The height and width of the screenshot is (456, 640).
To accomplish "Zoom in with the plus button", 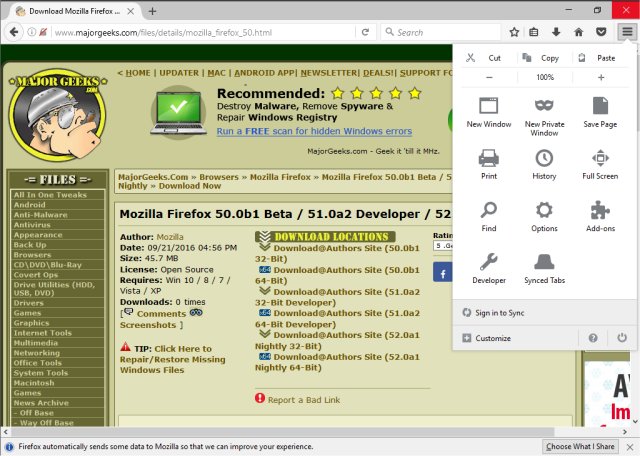I will 601,77.
